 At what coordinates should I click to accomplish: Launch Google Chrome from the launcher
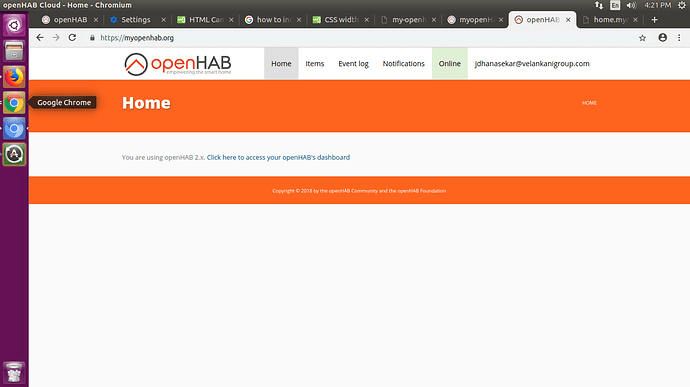click(x=14, y=103)
